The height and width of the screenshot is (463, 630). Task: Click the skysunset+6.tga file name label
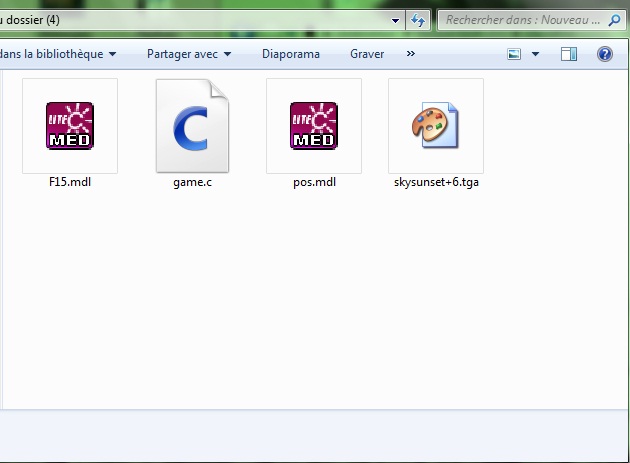click(x=436, y=182)
